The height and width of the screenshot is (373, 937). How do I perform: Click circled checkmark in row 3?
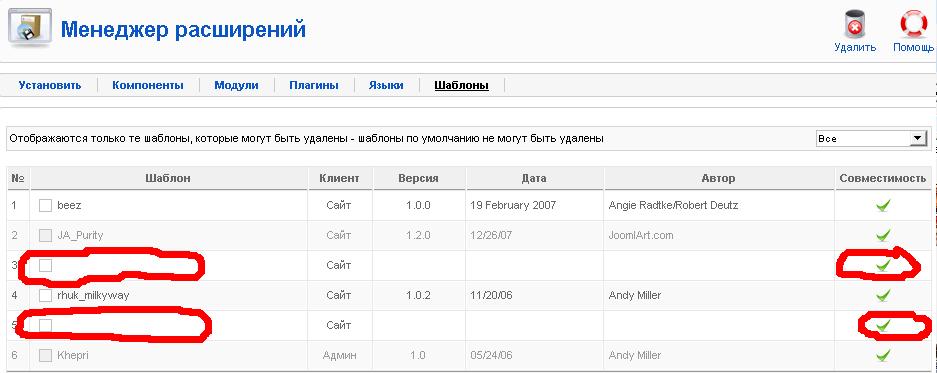click(x=883, y=265)
